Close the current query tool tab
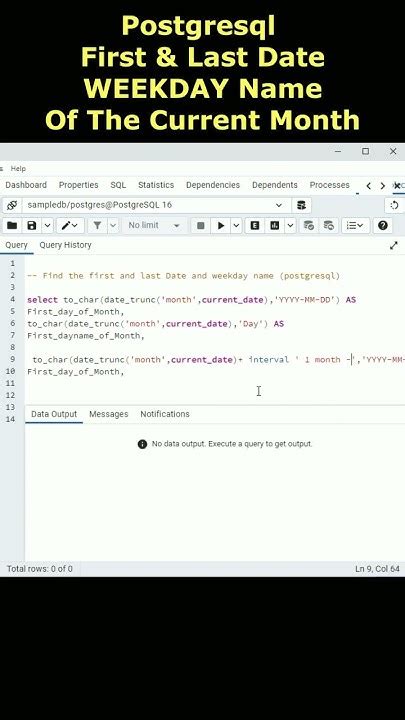The image size is (405, 720). 398,186
